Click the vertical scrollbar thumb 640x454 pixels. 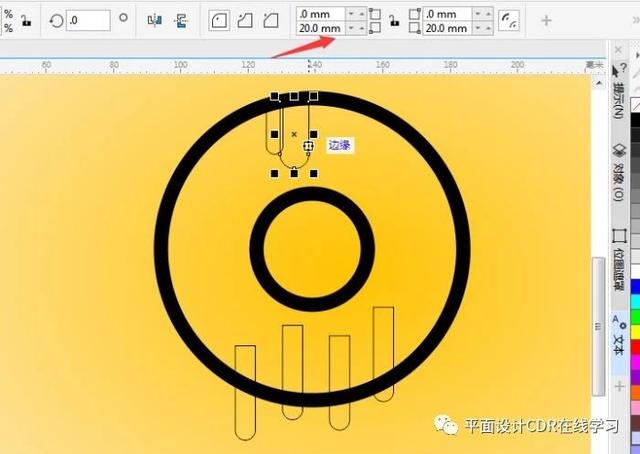pyautogui.click(x=599, y=326)
